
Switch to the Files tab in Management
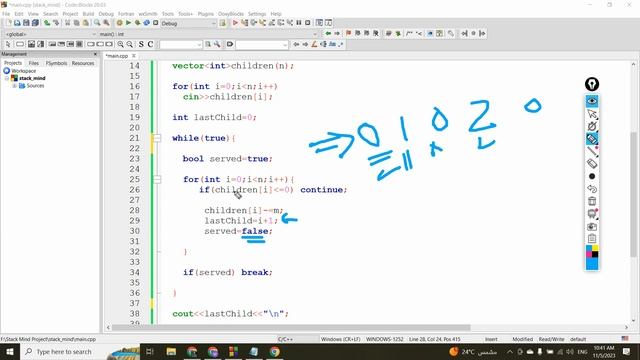coord(34,63)
